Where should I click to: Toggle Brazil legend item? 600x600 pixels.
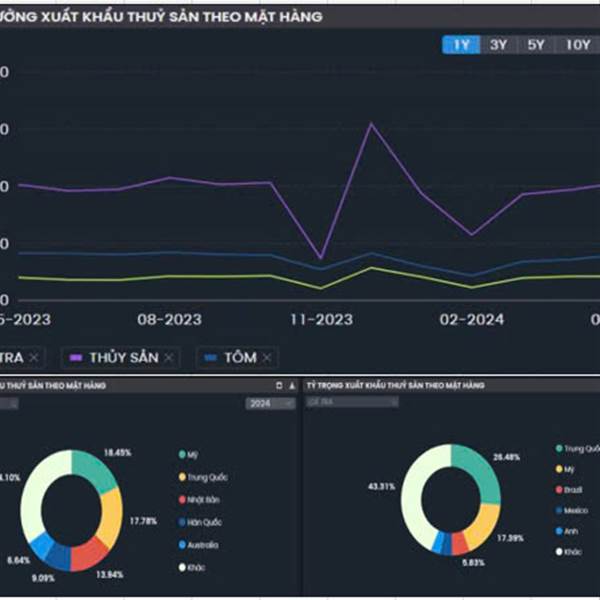[569, 490]
